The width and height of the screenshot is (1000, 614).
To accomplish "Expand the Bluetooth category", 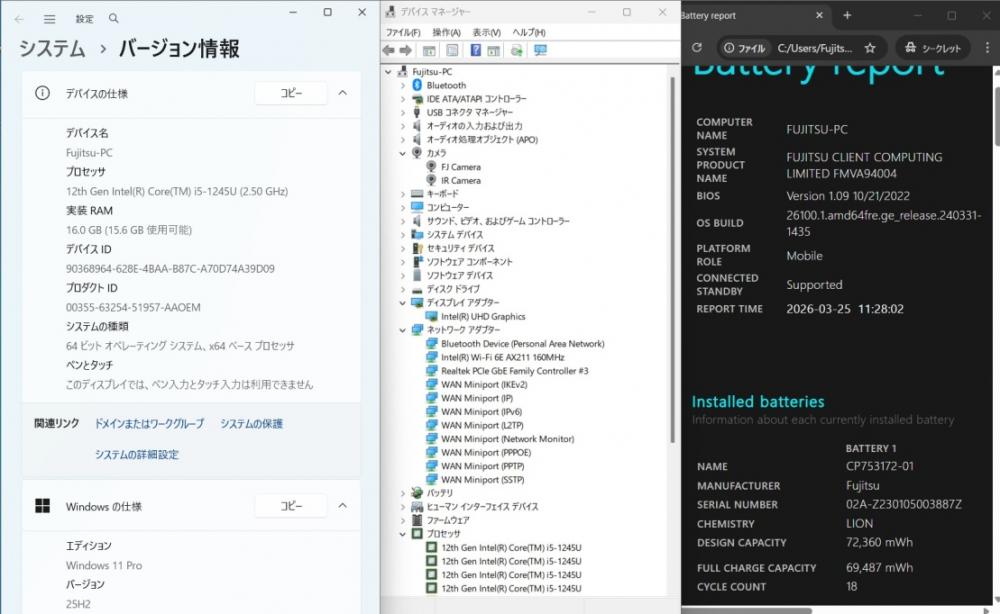I will [x=402, y=85].
